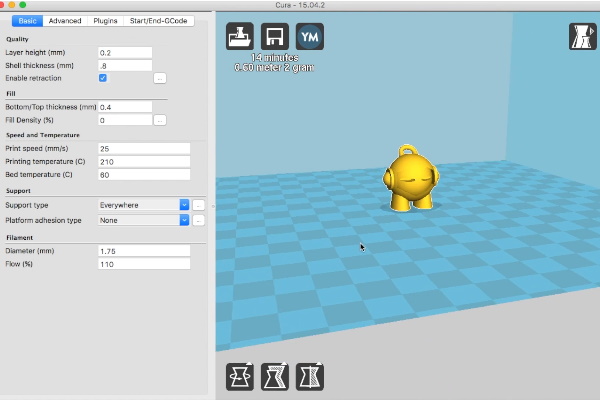Open the Plugins tab

pos(105,20)
